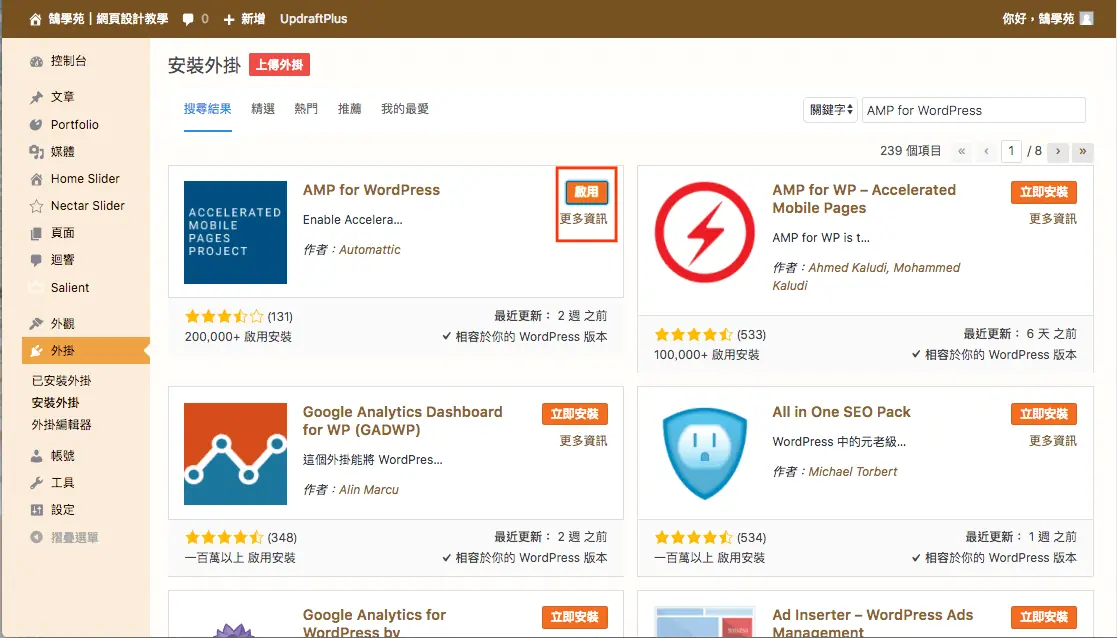The height and width of the screenshot is (638, 1117).
Task: Open 已安裝外掛 submenu item
Action: coord(61,381)
